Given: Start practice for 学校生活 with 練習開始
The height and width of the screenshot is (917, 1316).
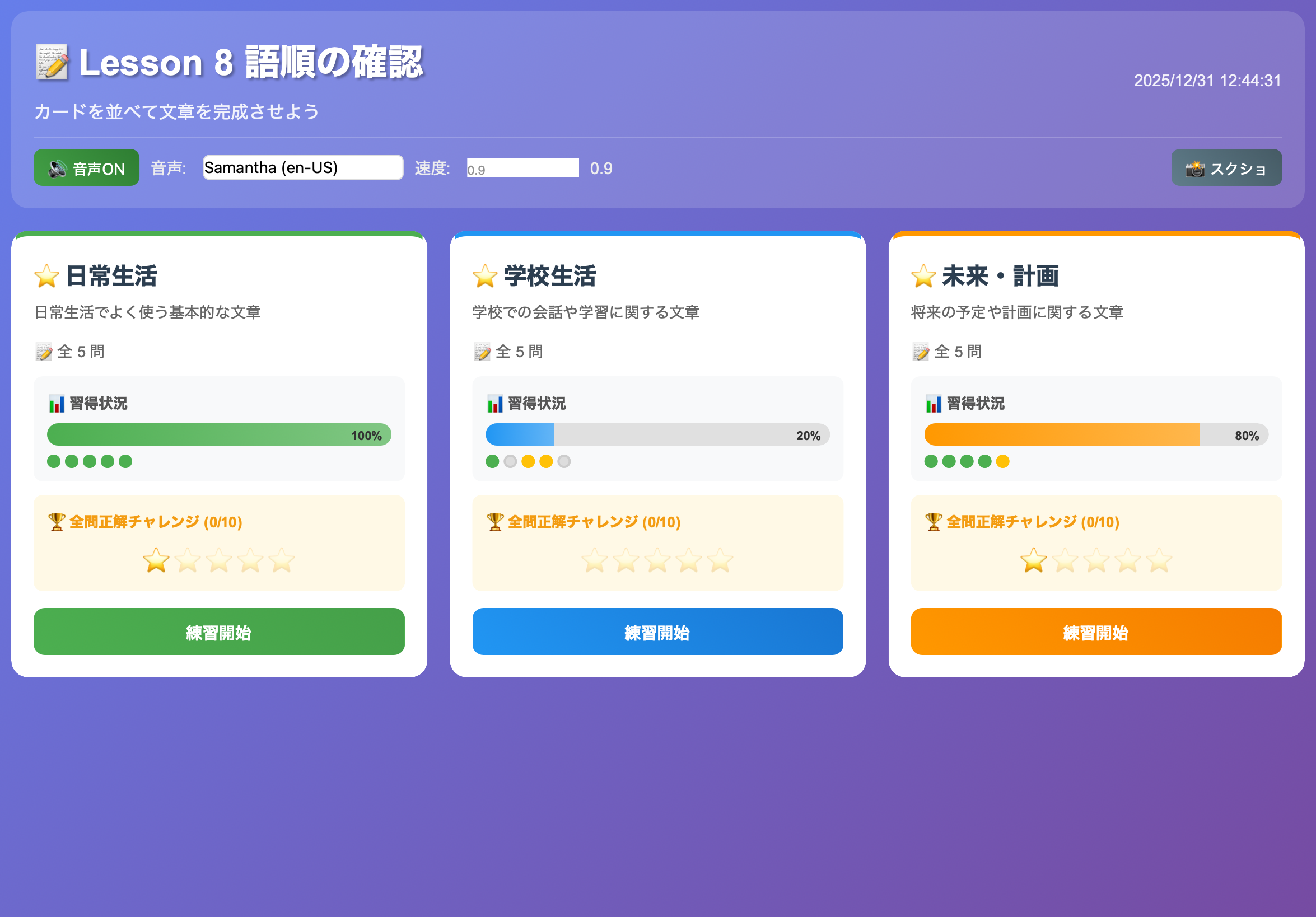Looking at the screenshot, I should [657, 631].
